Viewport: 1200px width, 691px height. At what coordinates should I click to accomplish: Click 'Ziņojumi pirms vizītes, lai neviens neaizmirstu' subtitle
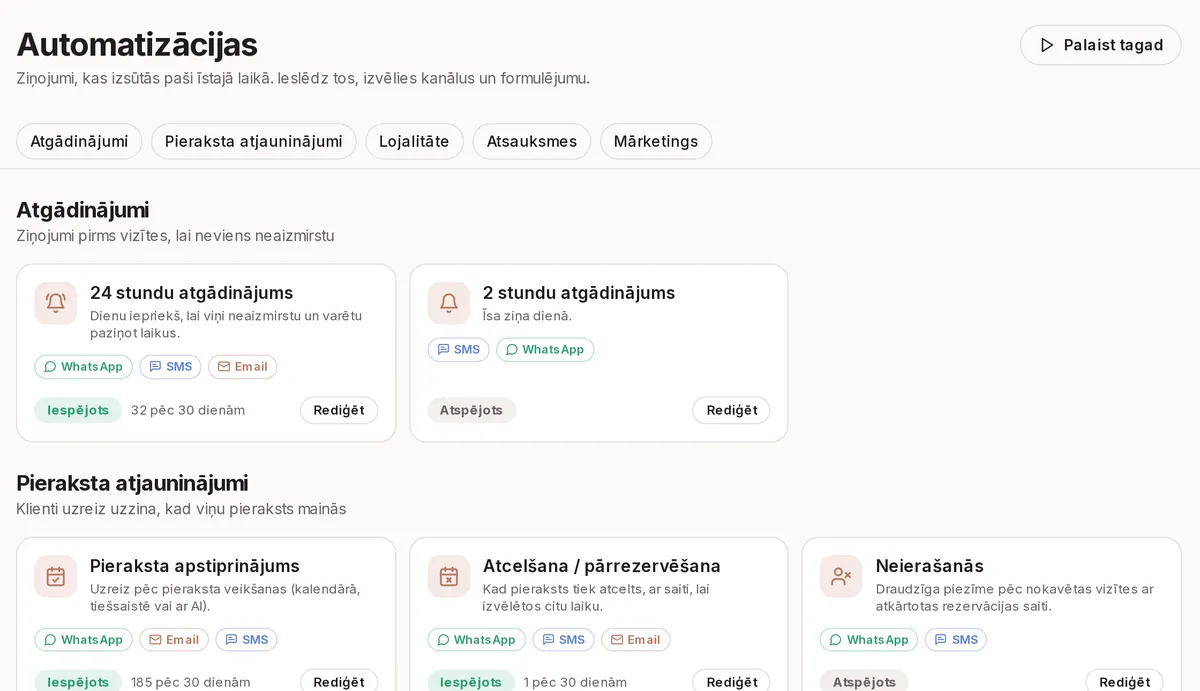click(175, 236)
